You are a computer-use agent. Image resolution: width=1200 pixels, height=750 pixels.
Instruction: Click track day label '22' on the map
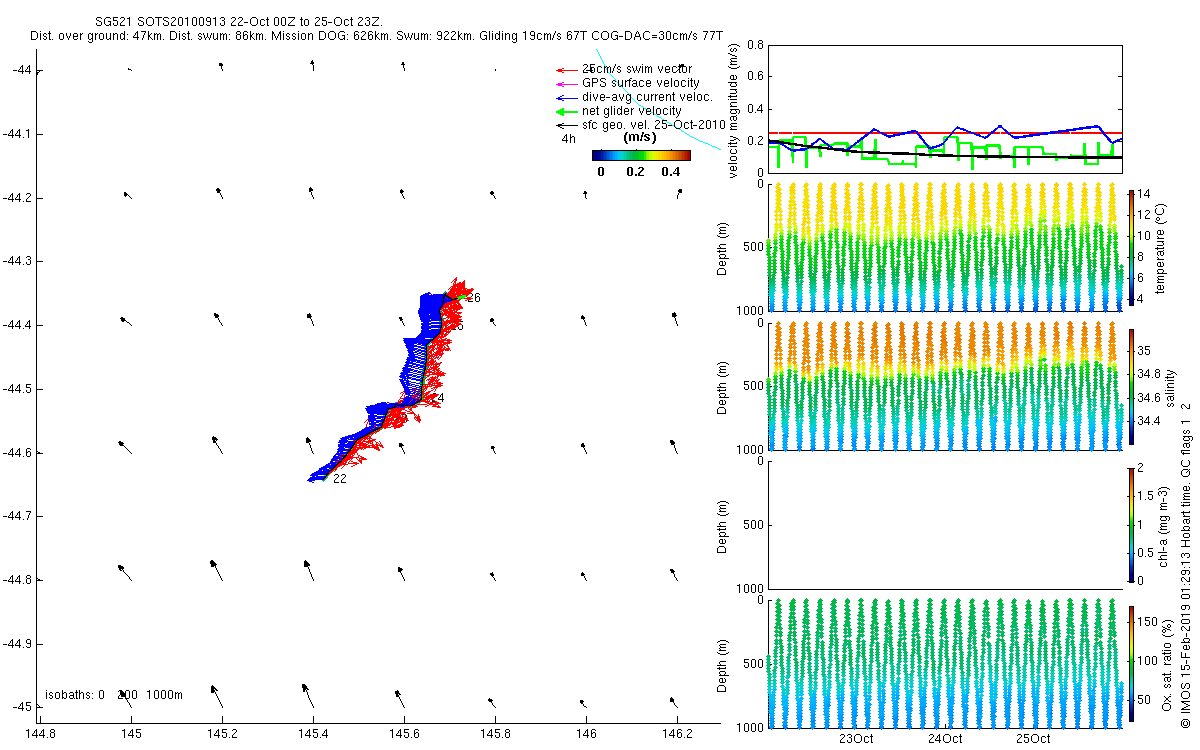[x=340, y=479]
